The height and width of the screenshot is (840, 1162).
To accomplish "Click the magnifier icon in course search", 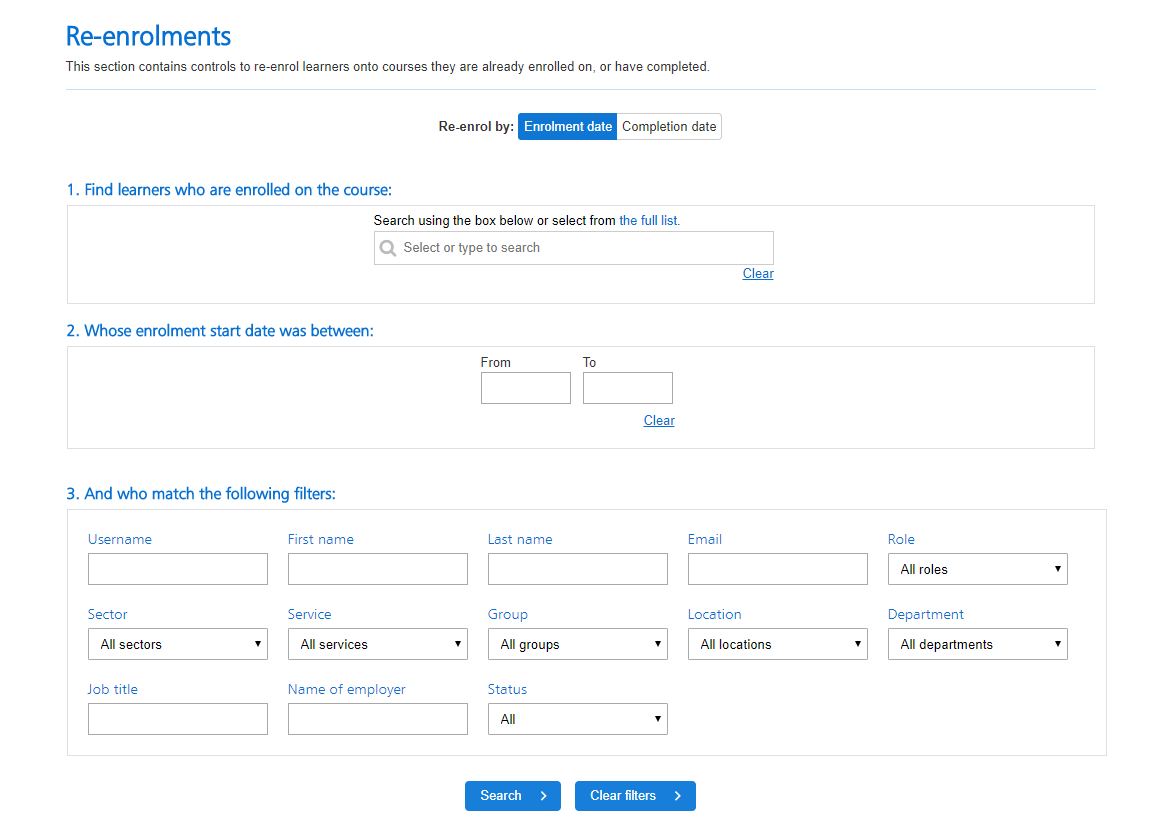I will pyautogui.click(x=388, y=248).
